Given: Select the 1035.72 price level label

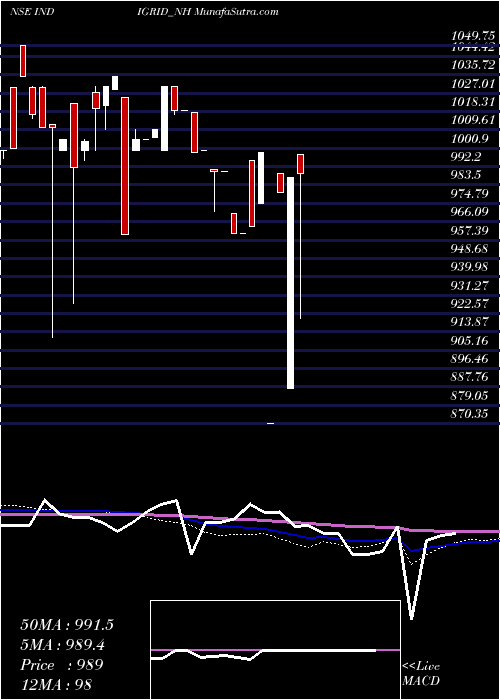Looking at the screenshot, I should 473,65.
